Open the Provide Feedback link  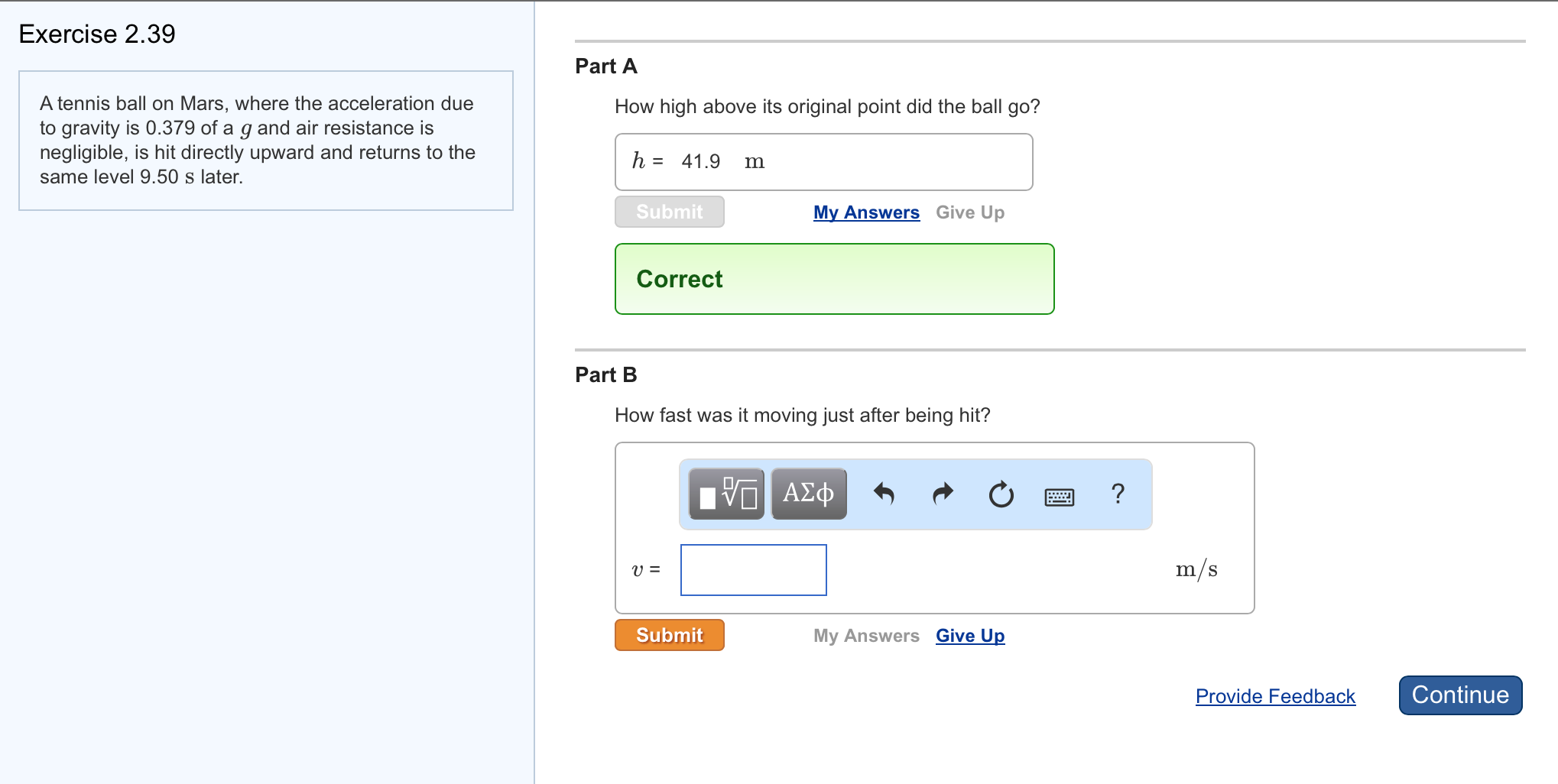click(x=1275, y=696)
